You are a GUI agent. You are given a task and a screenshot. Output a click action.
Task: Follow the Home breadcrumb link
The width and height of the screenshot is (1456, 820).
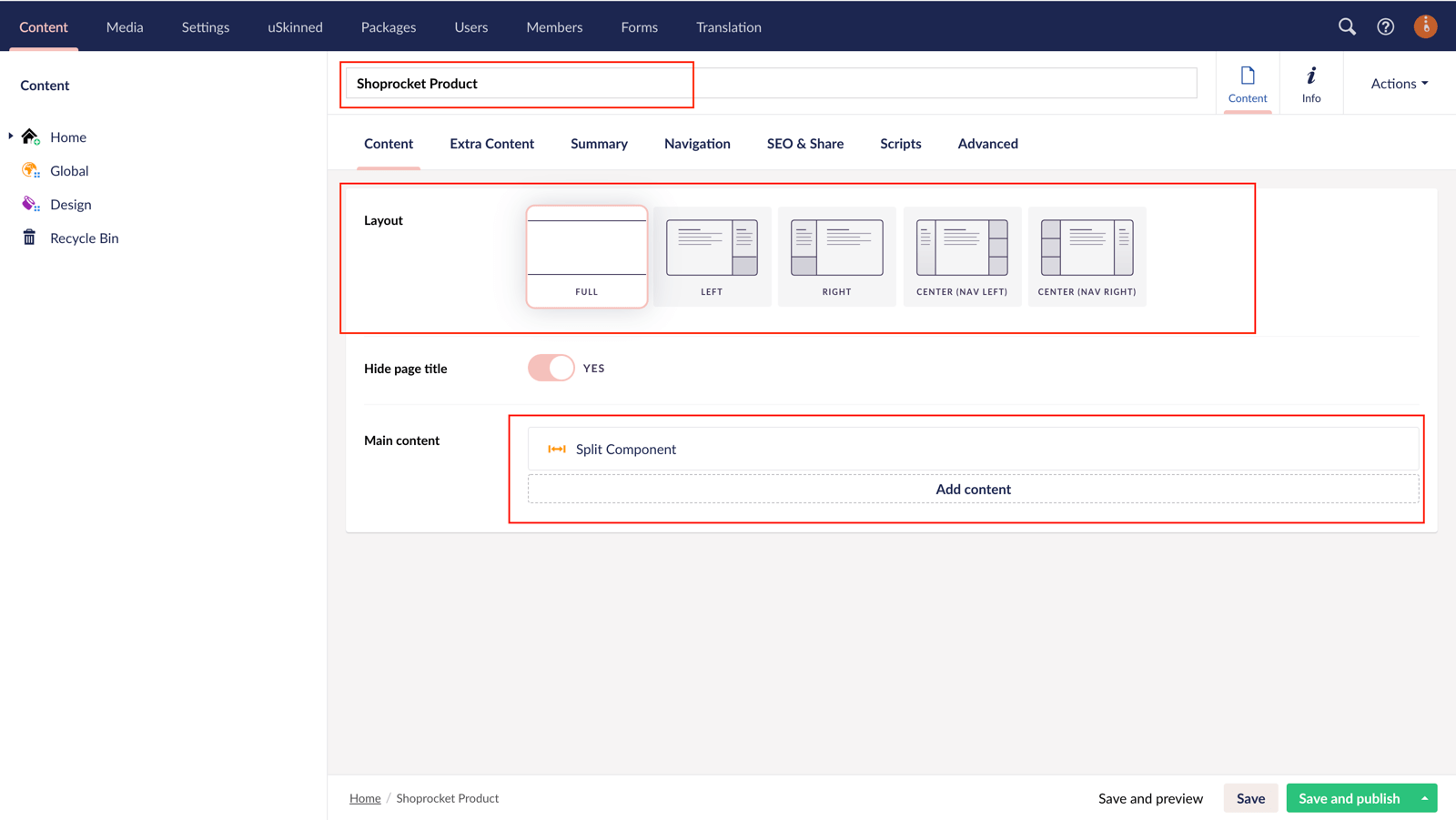365,798
